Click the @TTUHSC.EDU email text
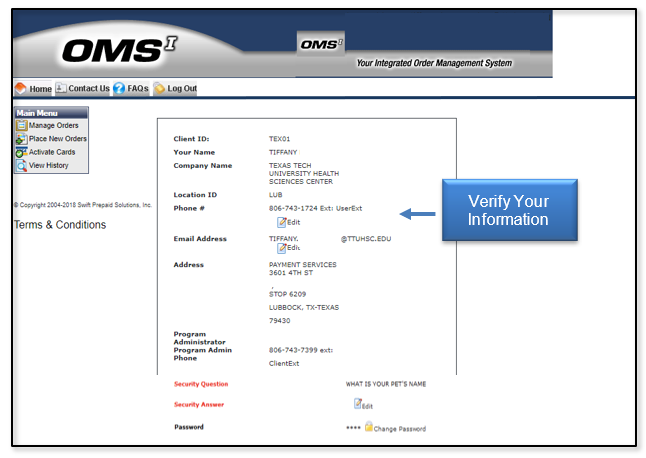 (x=366, y=239)
